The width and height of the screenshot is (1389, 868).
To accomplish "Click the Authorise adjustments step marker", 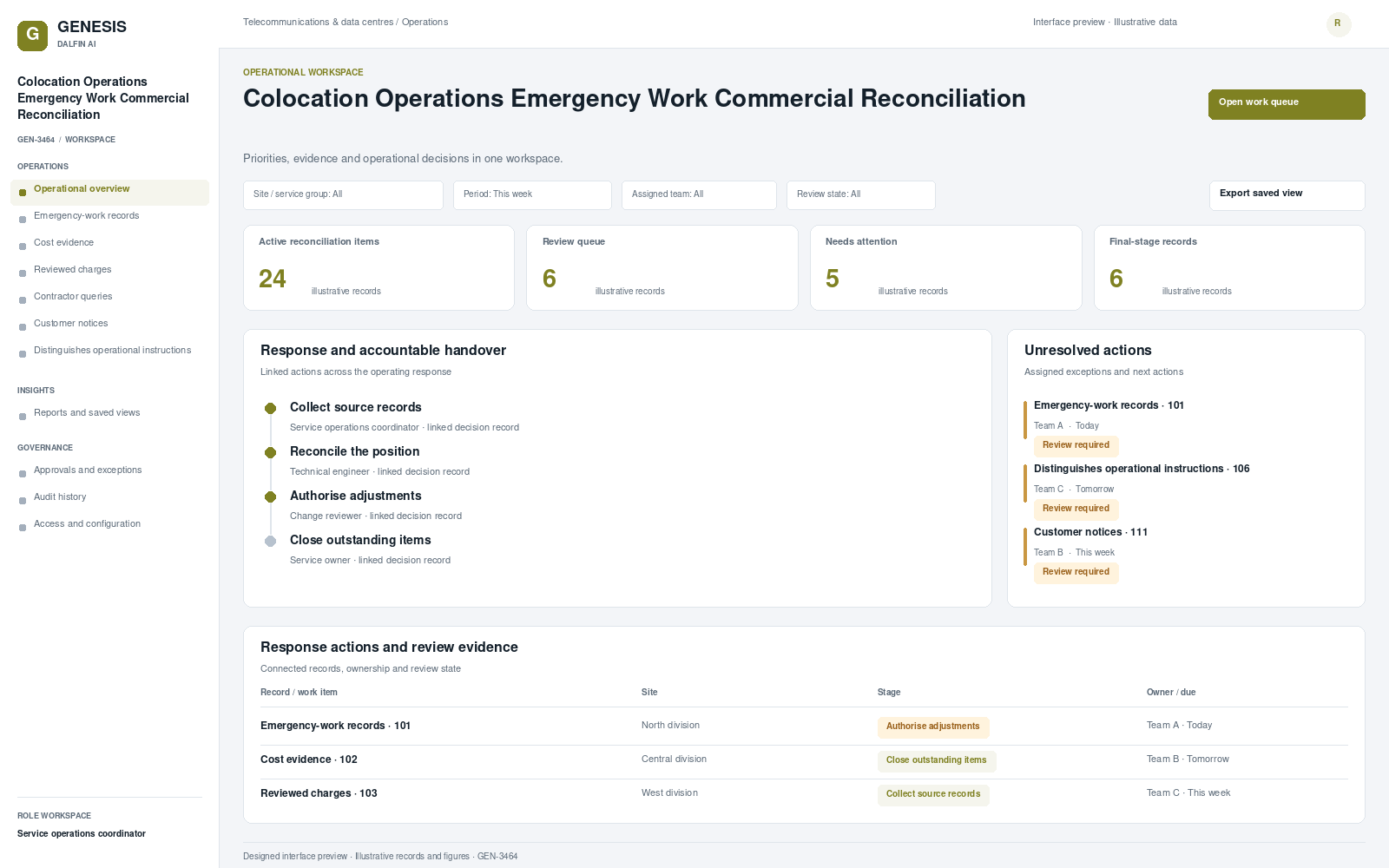I will tap(270, 496).
